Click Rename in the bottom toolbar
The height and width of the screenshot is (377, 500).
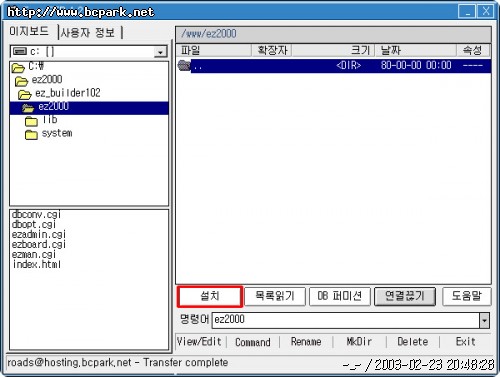point(306,342)
